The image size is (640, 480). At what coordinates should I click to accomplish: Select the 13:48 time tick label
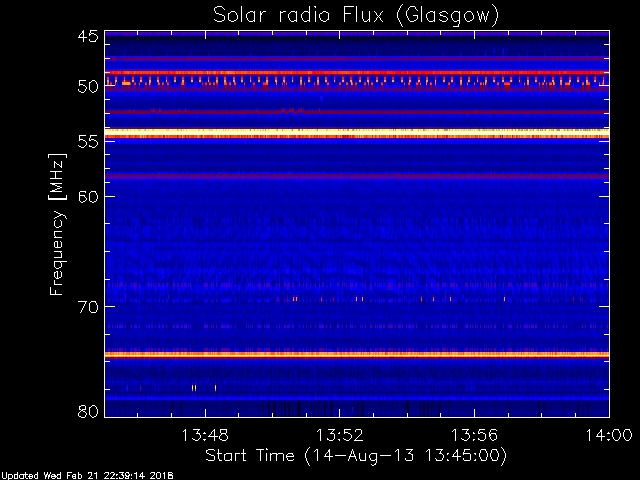coord(206,435)
